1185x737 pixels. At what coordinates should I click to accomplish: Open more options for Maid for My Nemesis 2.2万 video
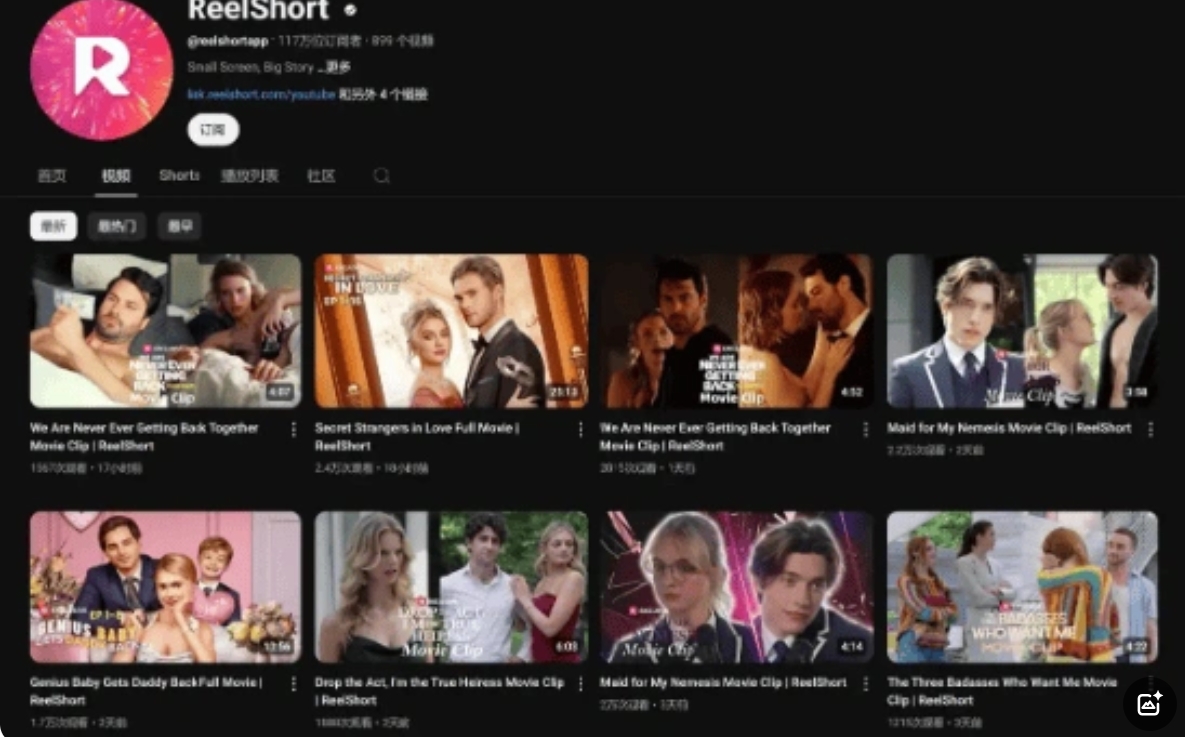[1149, 429]
